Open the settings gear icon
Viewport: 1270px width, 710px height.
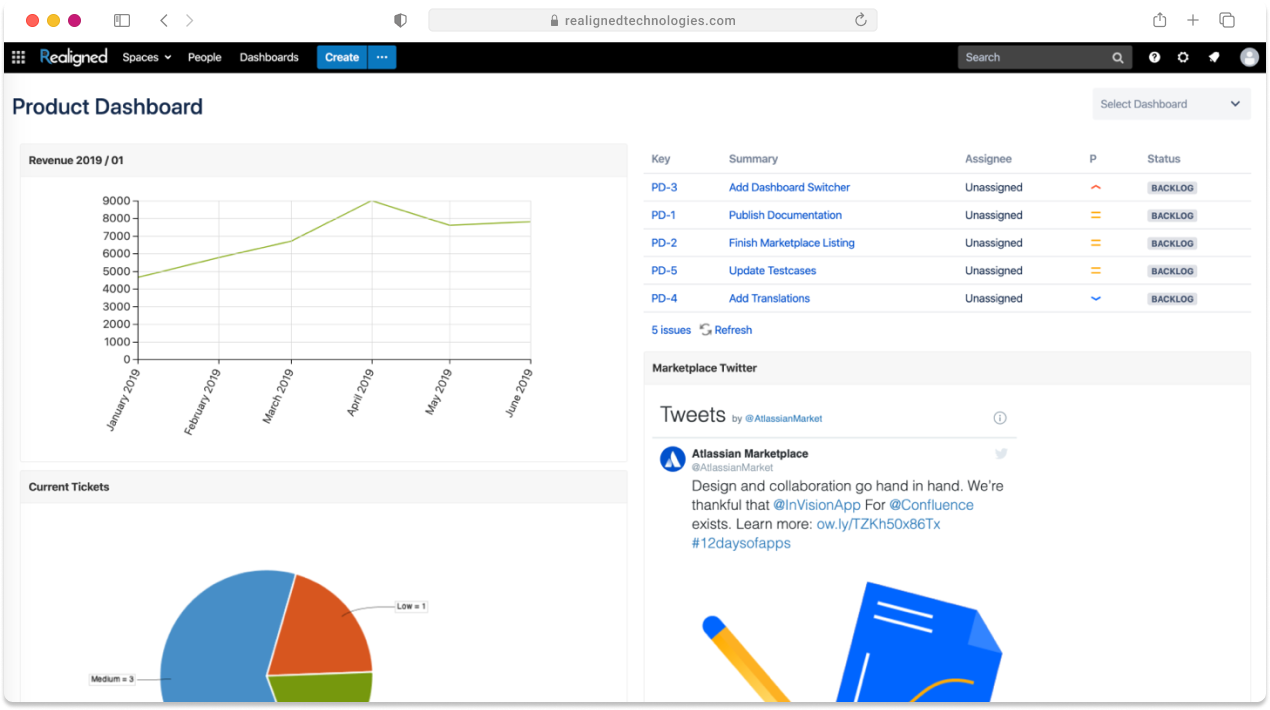pos(1183,57)
